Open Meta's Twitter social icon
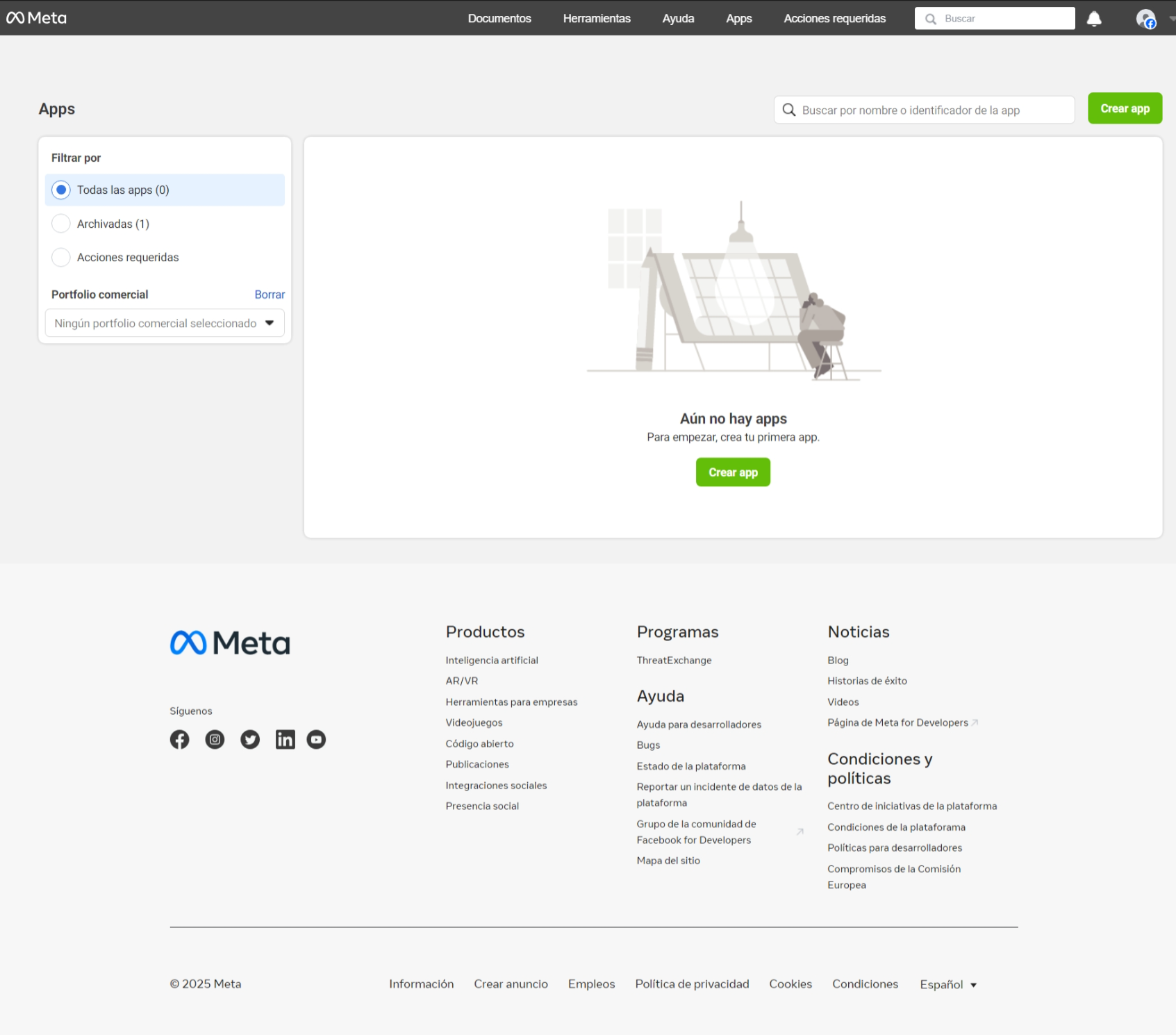Screen dimensions: 1176x1035 click(x=250, y=740)
